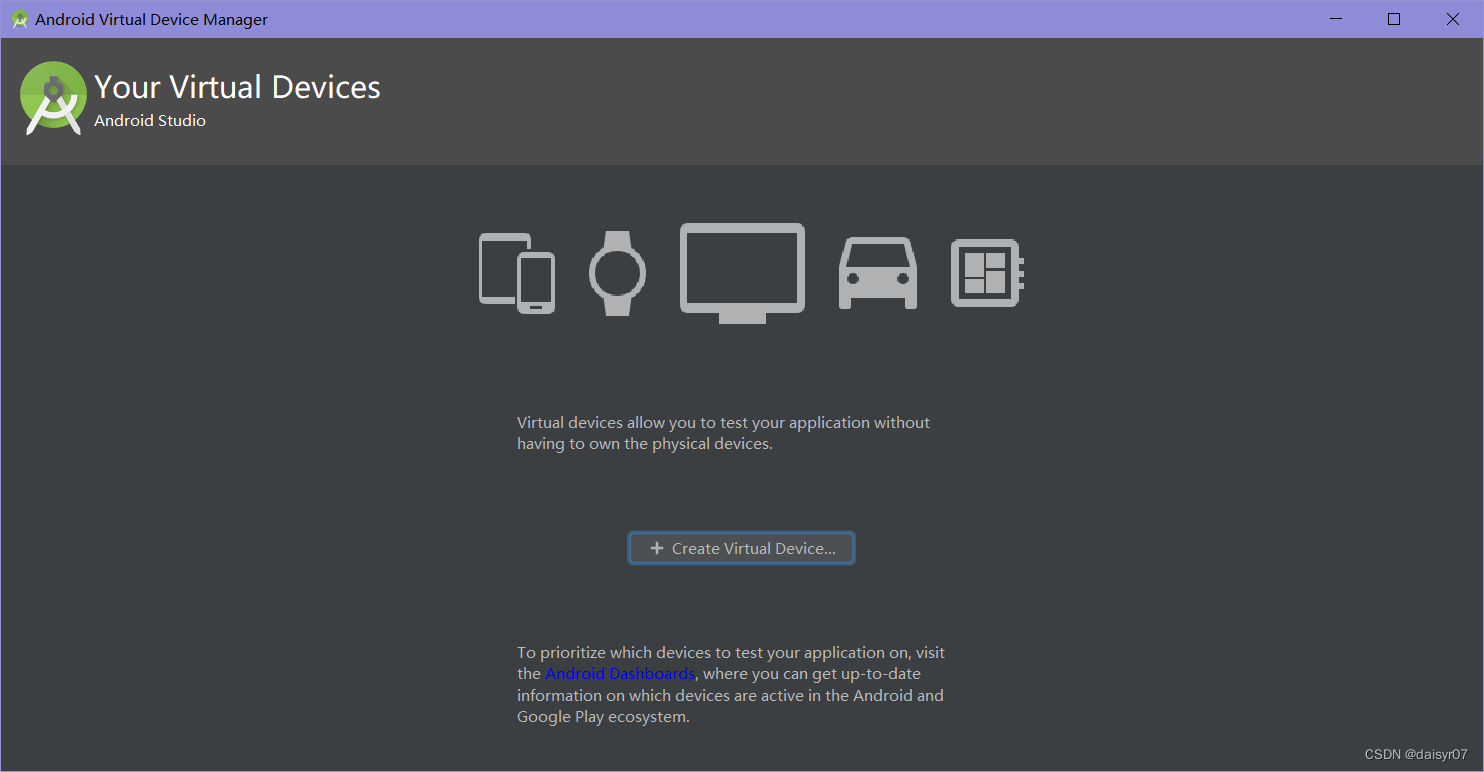The height and width of the screenshot is (772, 1484).
Task: Click the Android TV screen icon
Action: (x=742, y=273)
